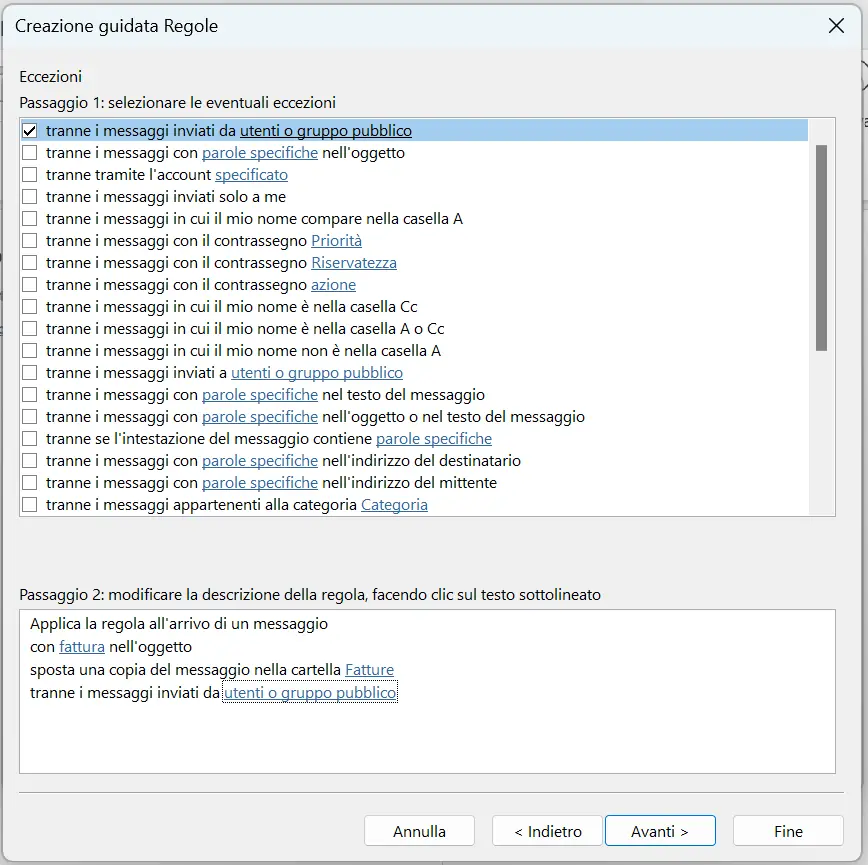
Task: Enable exception for 'parole specifiche nell'oggetto'
Action: click(28, 152)
